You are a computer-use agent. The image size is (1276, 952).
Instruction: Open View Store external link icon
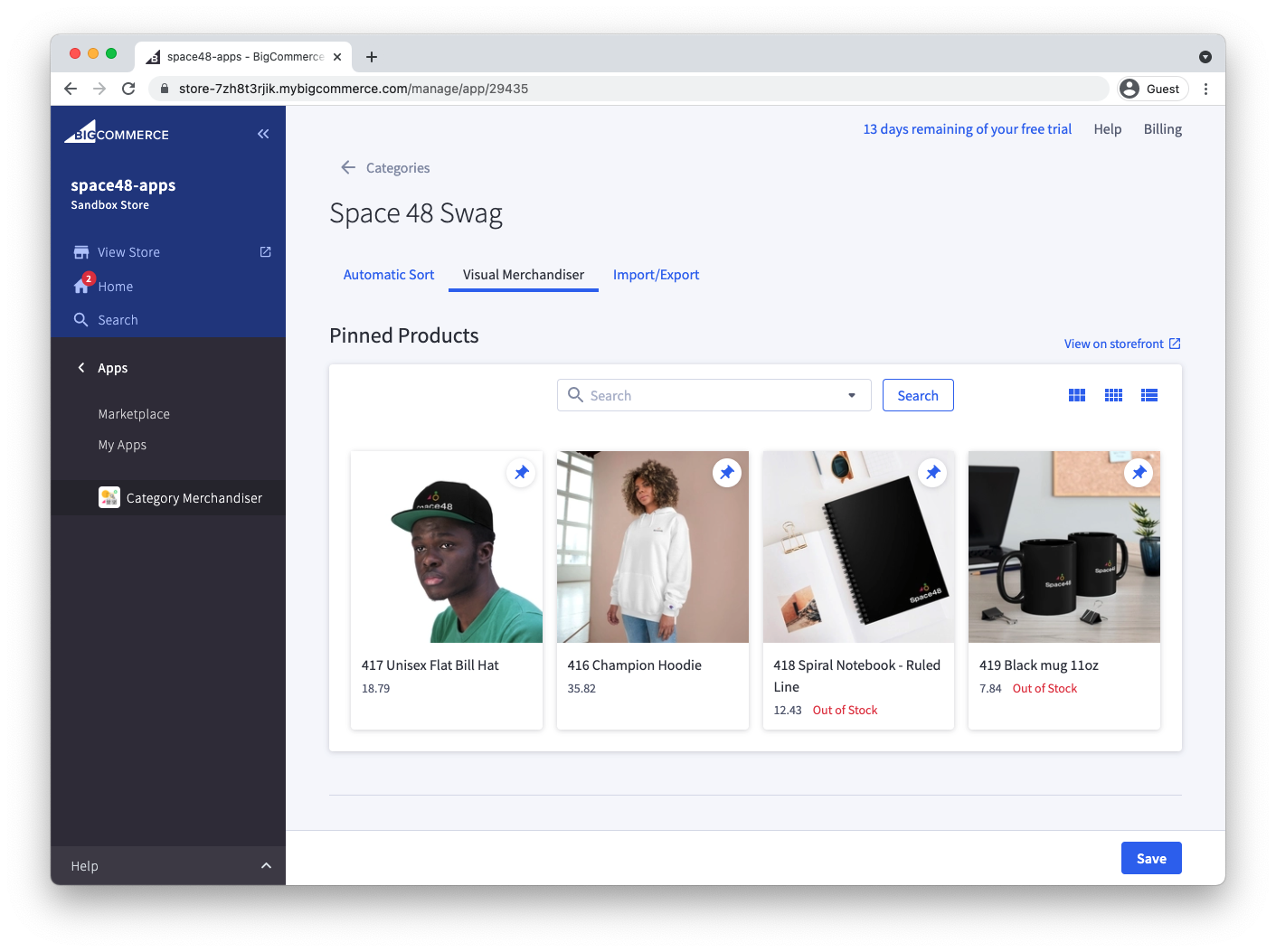(x=265, y=252)
